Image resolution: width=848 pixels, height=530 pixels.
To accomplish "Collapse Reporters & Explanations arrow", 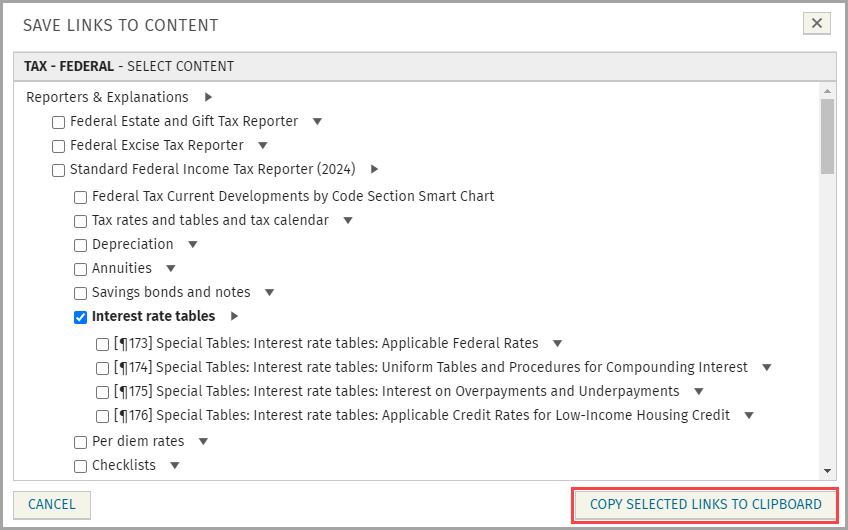I will [208, 98].
